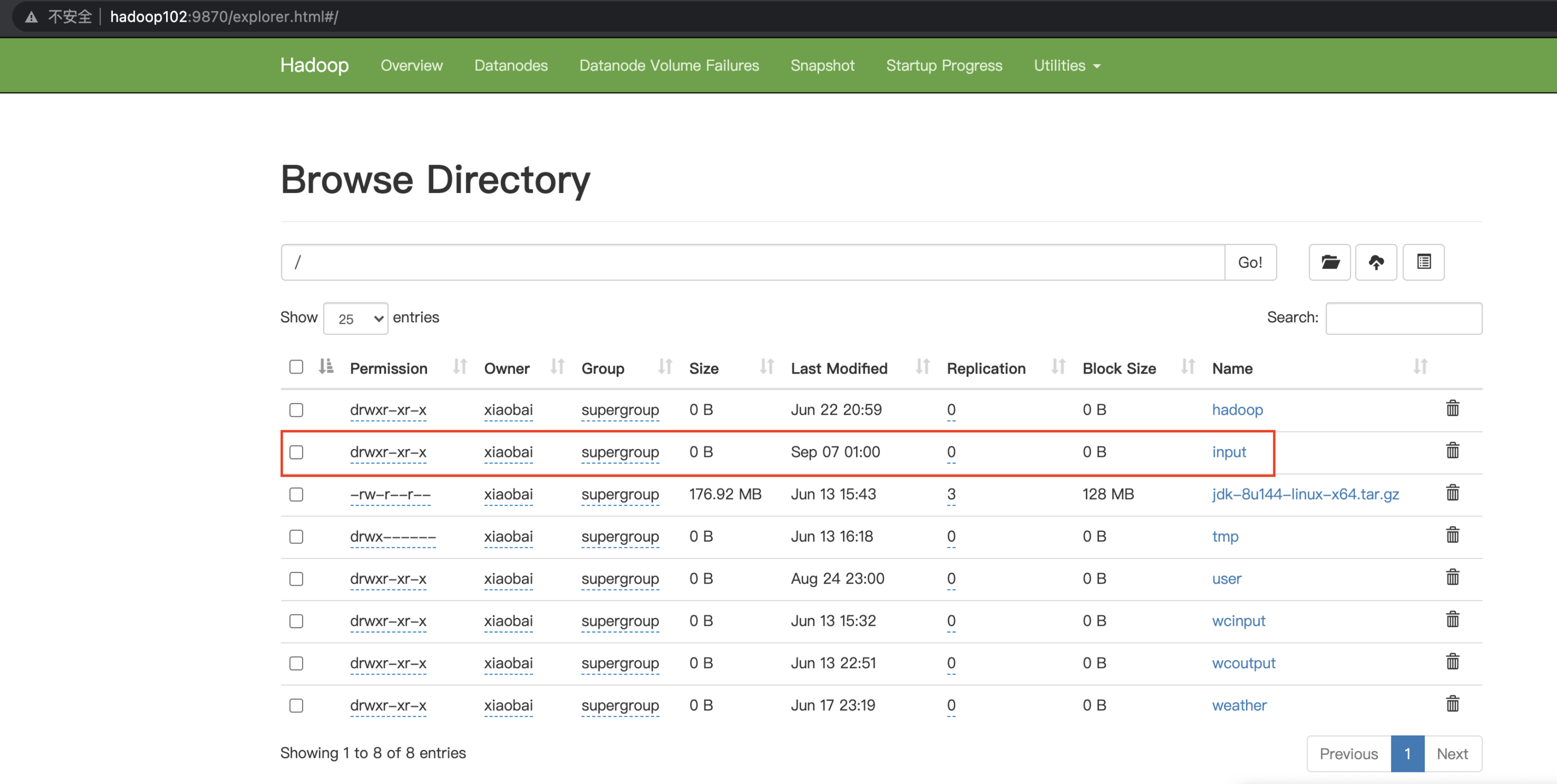This screenshot has height=784, width=1557.
Task: Check the box for the tmp row
Action: click(296, 537)
